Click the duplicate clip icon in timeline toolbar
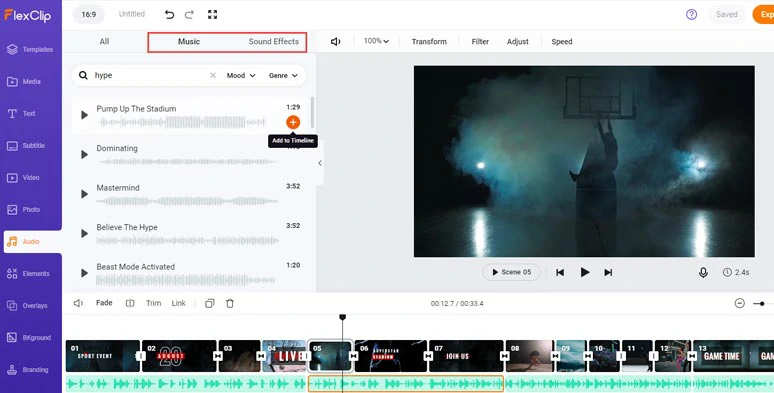The image size is (774, 393). (x=210, y=303)
